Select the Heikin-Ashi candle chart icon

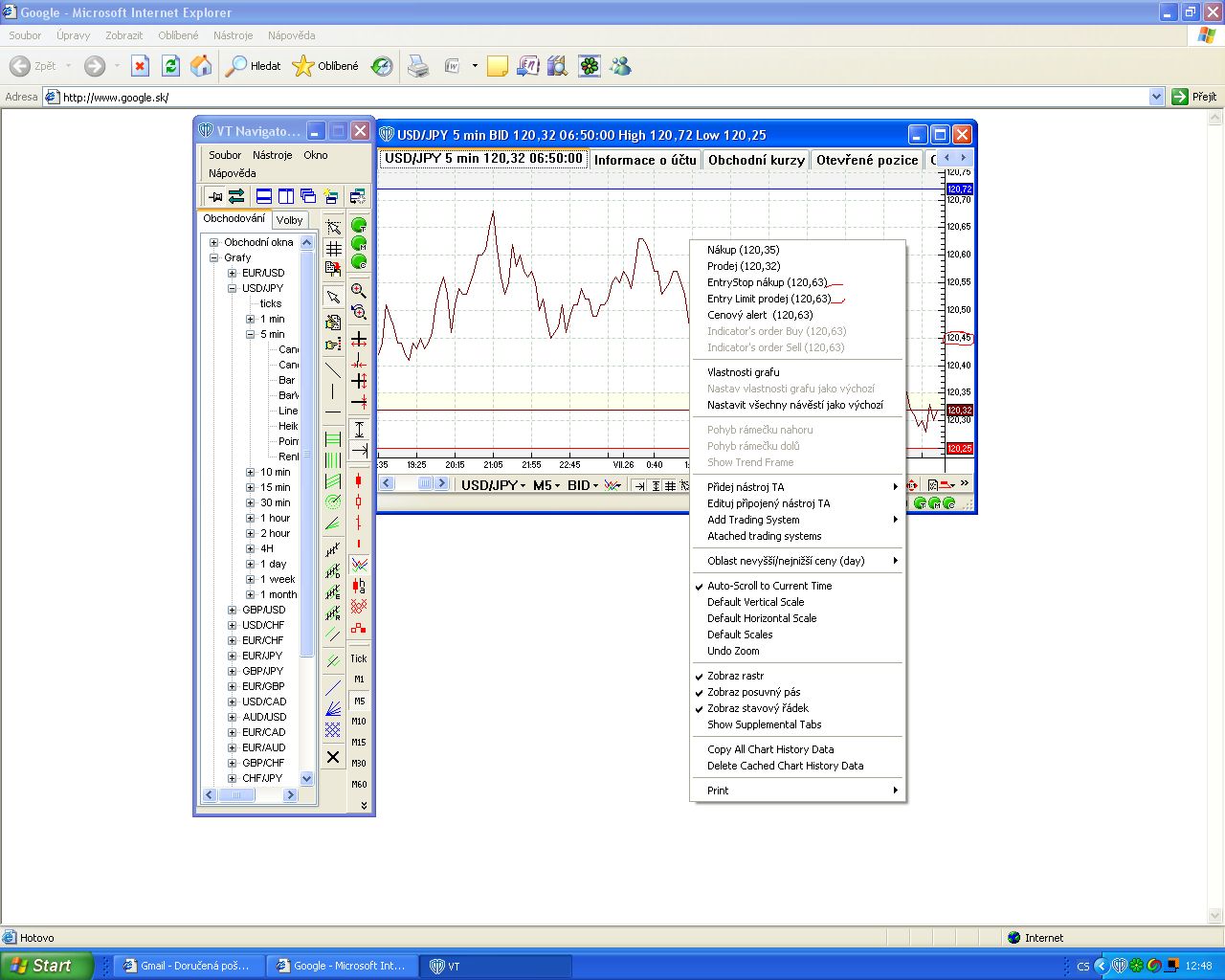[359, 585]
